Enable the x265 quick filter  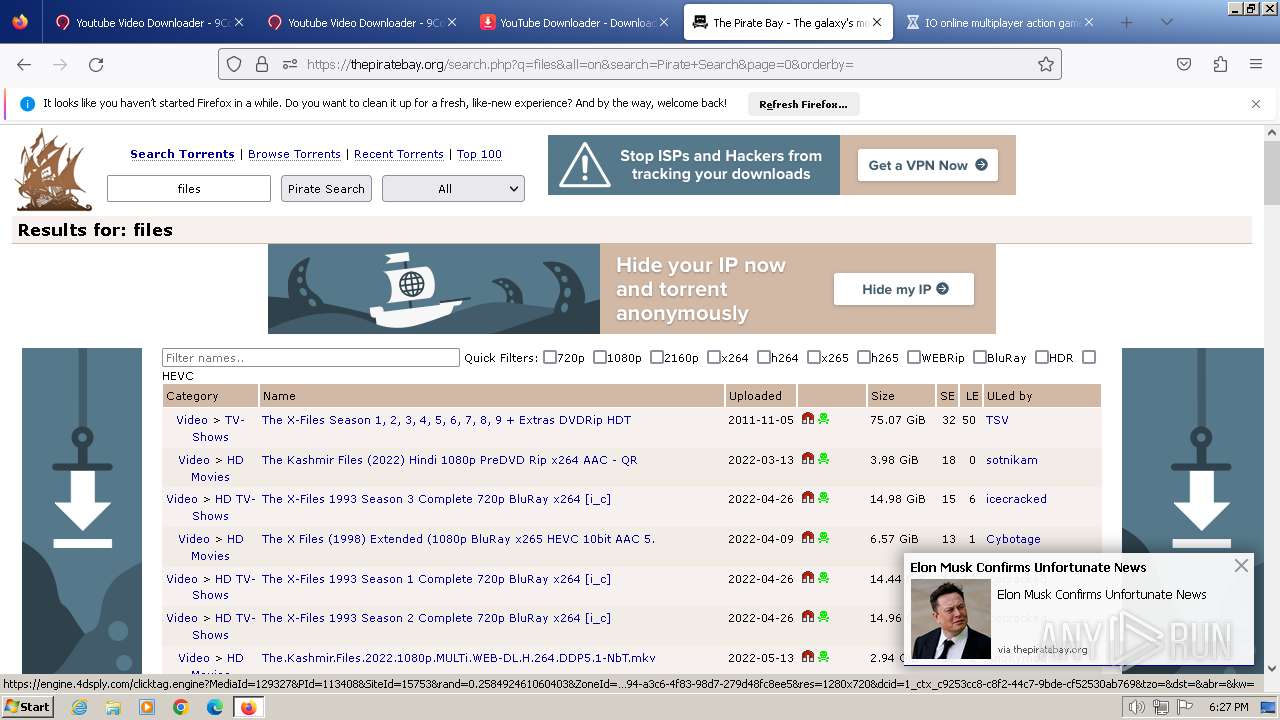[x=814, y=357]
